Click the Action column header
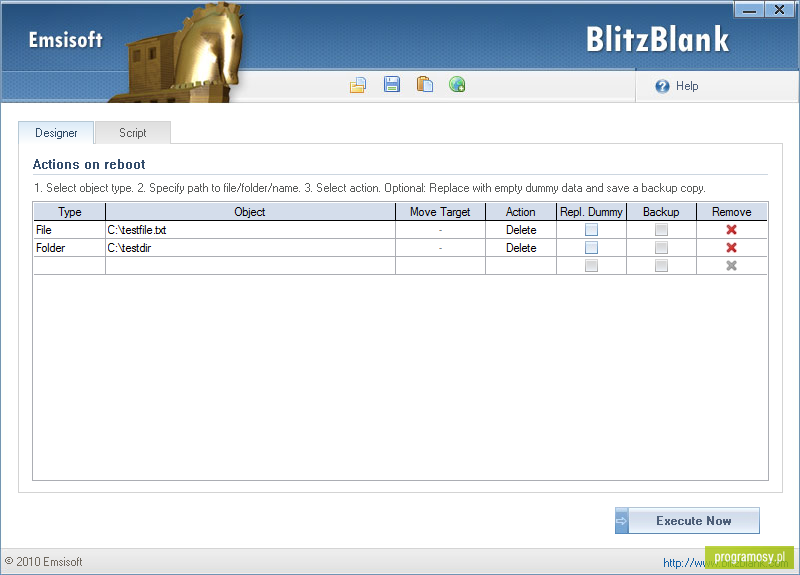 point(521,212)
